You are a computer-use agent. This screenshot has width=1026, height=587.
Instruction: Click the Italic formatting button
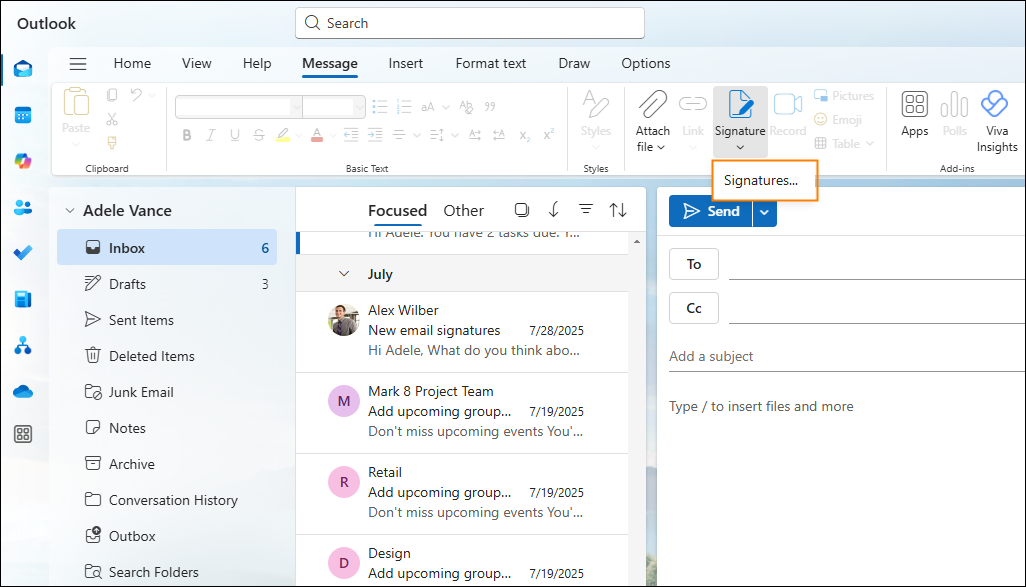(x=211, y=135)
